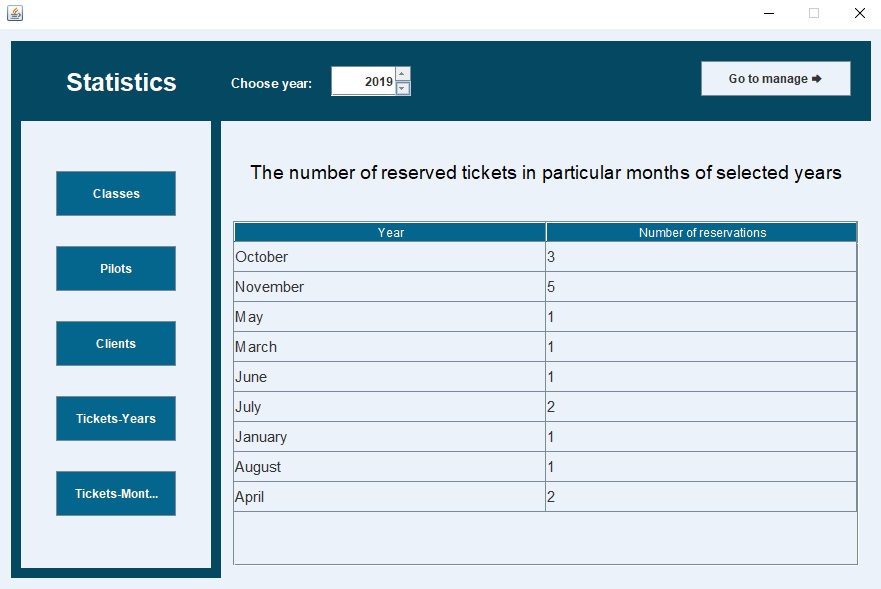This screenshot has width=881, height=589.
Task: Click the Number of reservations column header
Action: [x=702, y=233]
